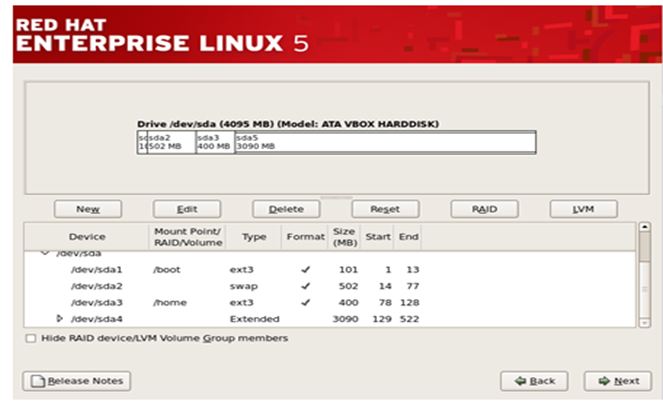Click the format checkmark for /dev/sda1

pyautogui.click(x=305, y=269)
